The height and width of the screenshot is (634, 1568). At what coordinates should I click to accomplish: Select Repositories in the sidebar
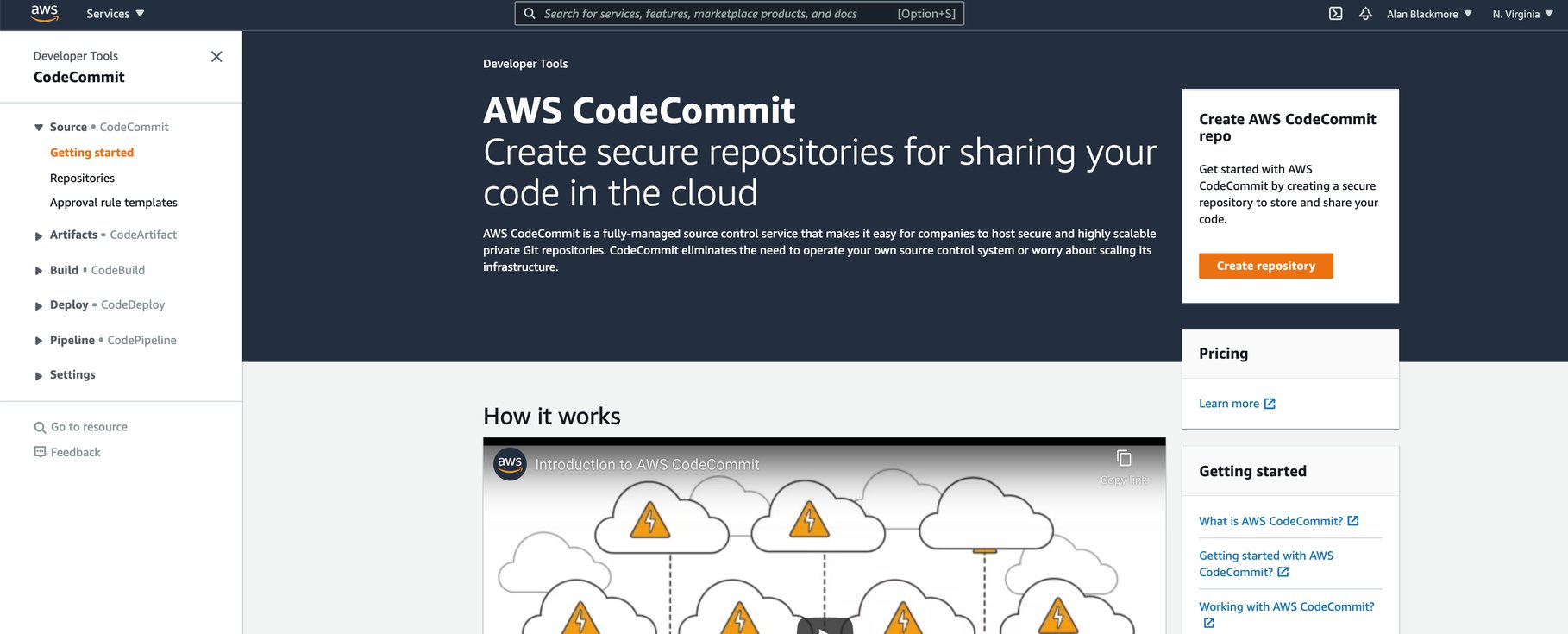pyautogui.click(x=82, y=178)
